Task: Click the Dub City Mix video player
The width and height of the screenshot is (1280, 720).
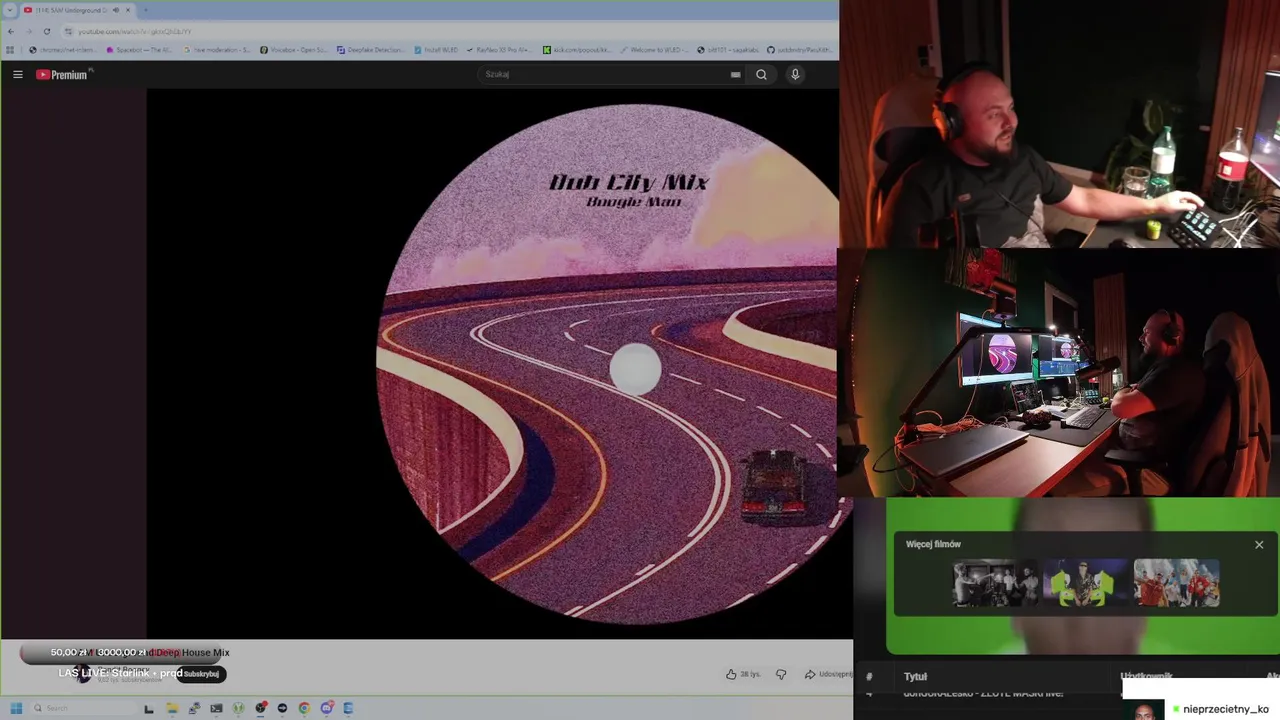Action: [x=500, y=363]
